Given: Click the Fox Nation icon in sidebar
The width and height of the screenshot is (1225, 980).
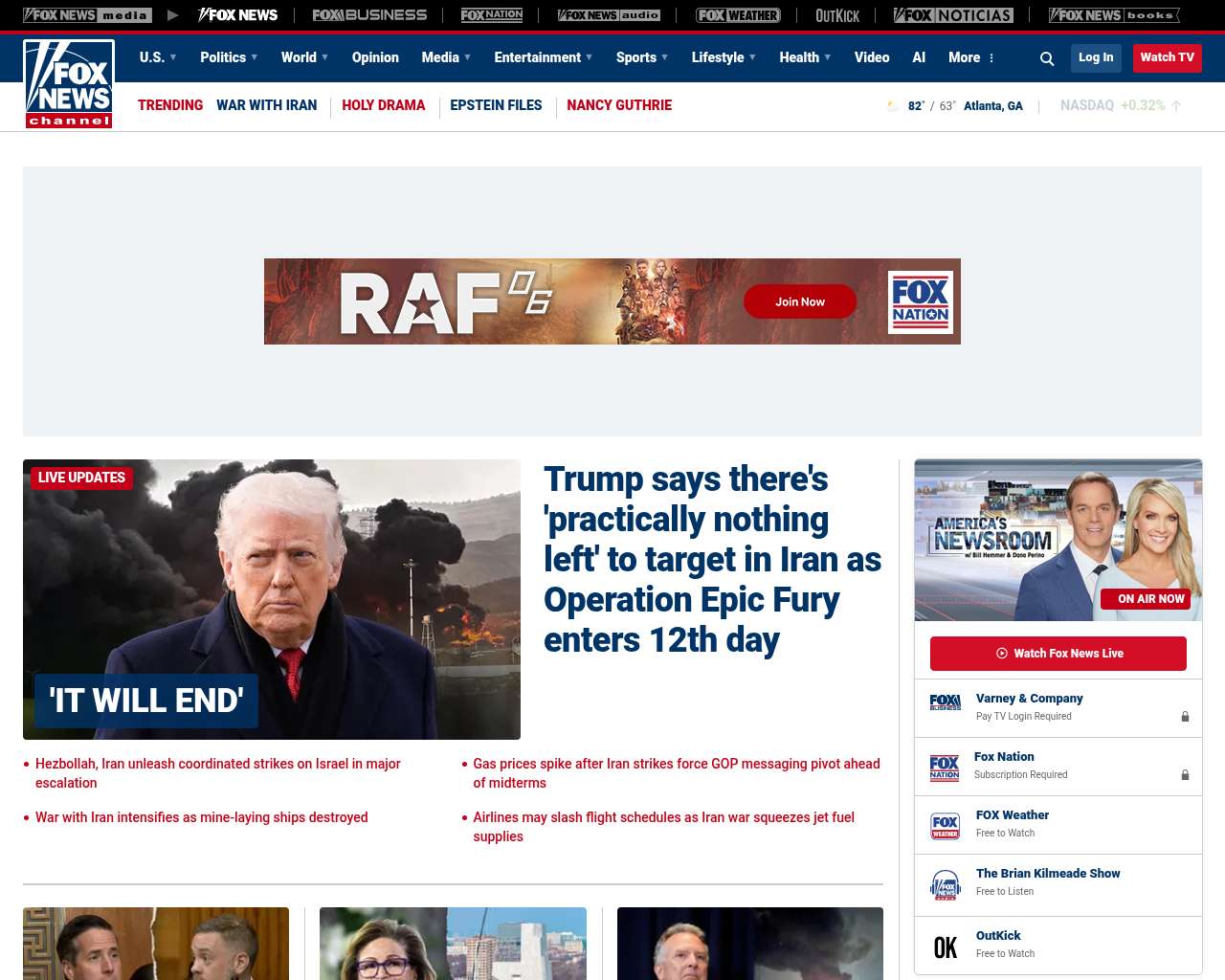Looking at the screenshot, I should coord(945,768).
